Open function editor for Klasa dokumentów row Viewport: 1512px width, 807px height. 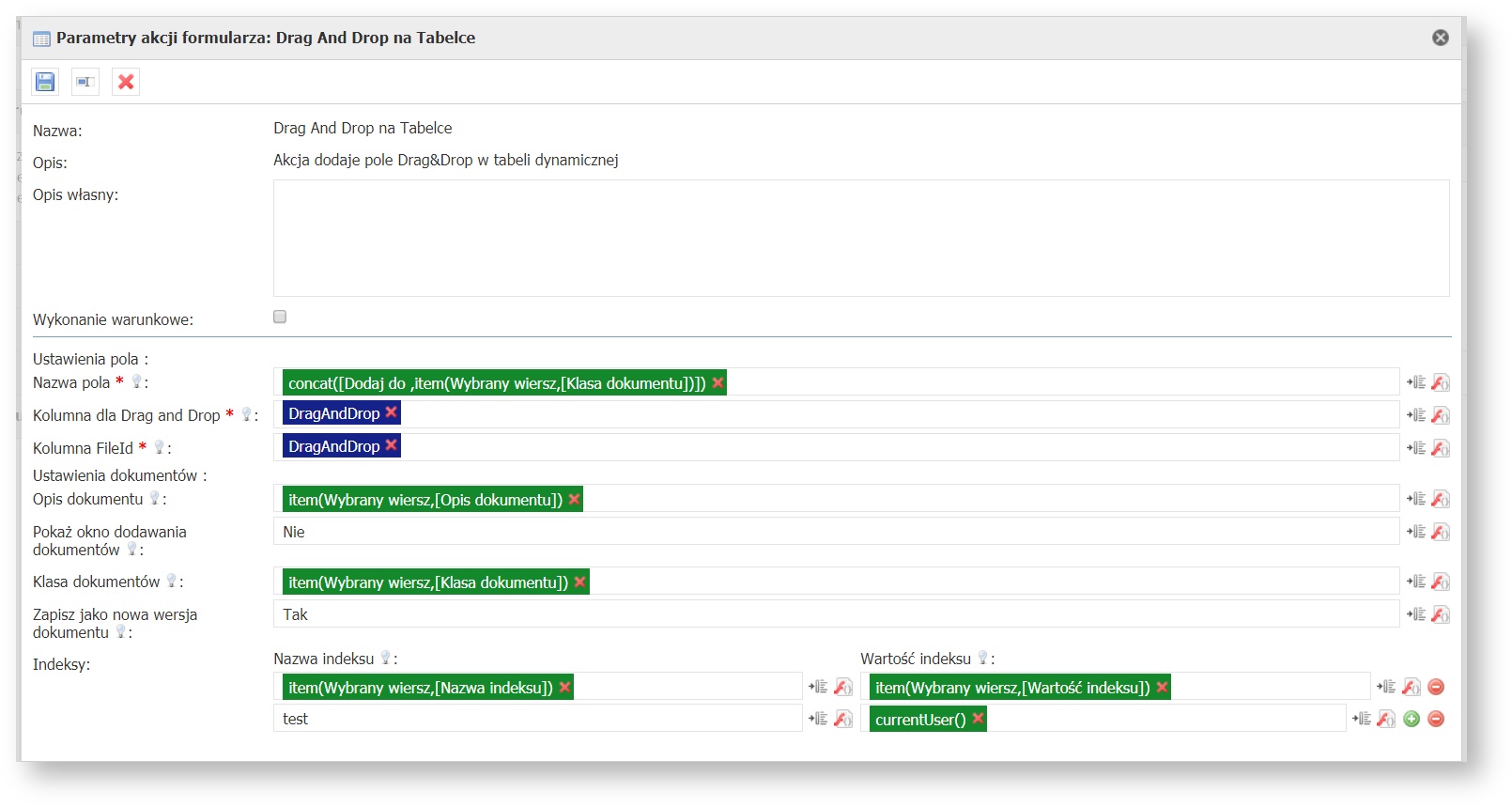[x=1441, y=582]
